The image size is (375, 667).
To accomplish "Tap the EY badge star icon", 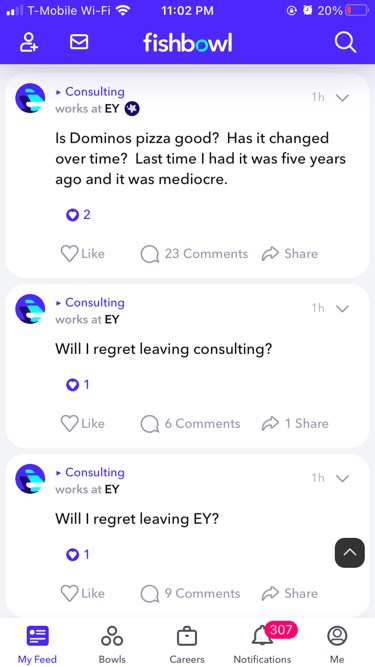I will tap(132, 109).
